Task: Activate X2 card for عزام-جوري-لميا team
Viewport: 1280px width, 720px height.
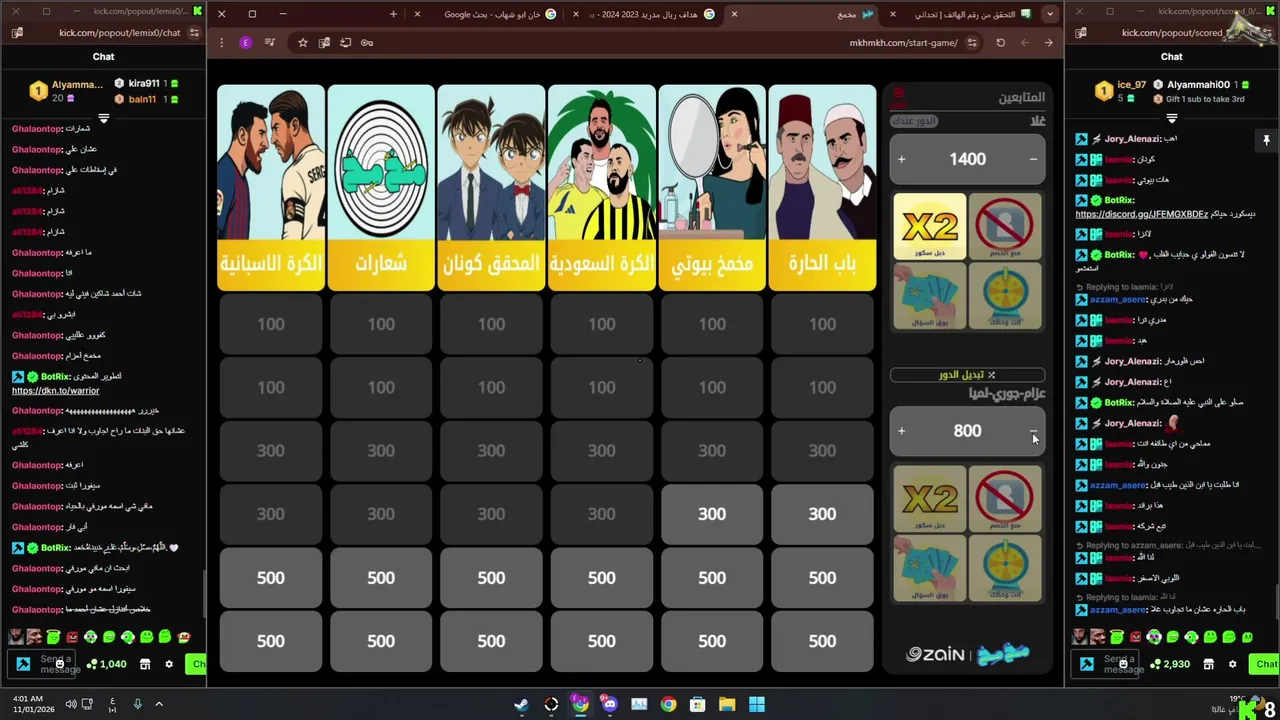Action: tap(930, 498)
